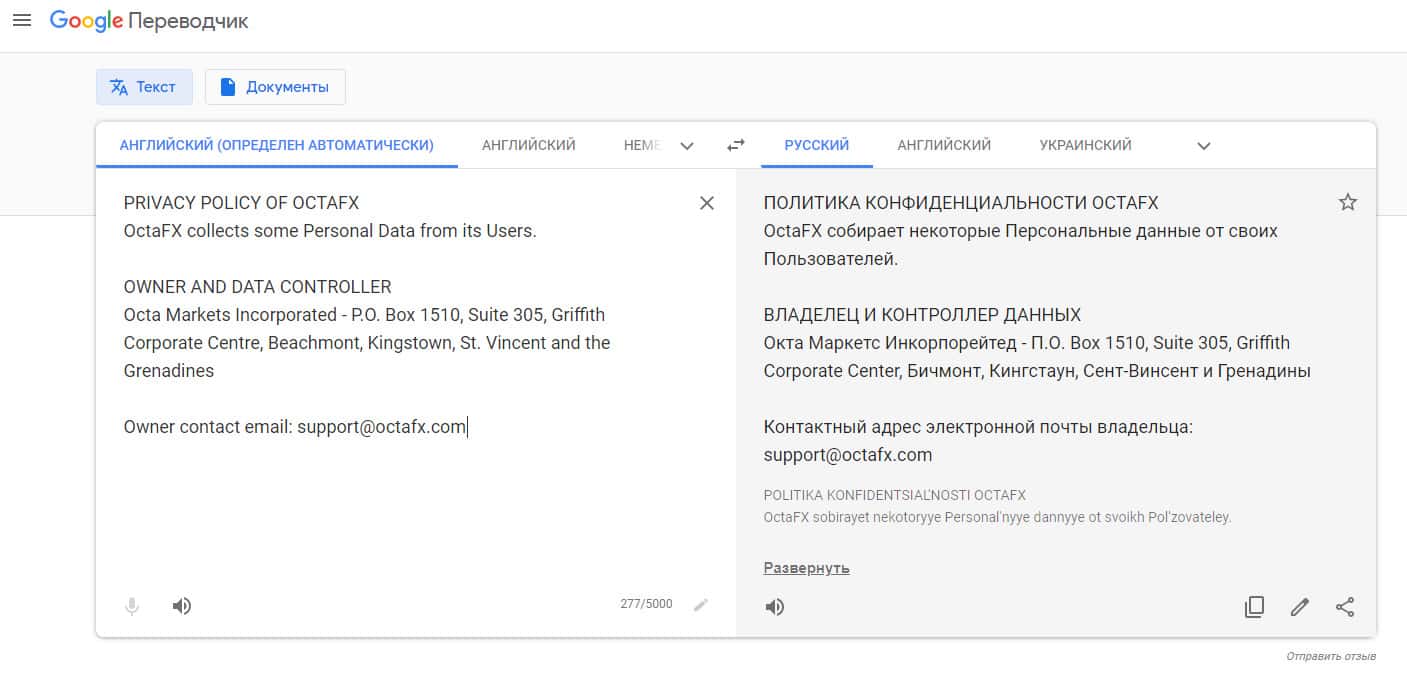This screenshot has height=695, width=1407.
Task: Select Английский source language tab
Action: [x=528, y=145]
